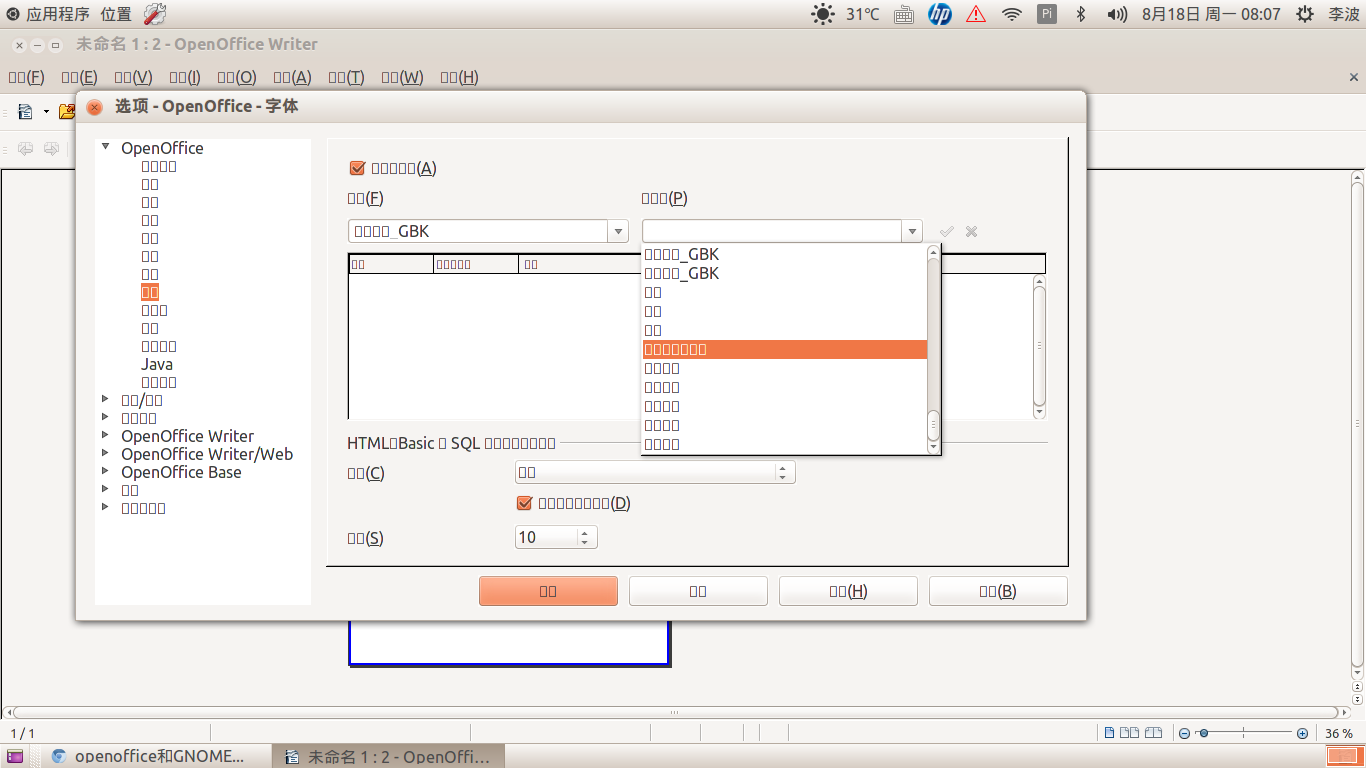Viewport: 1366px width, 768px height.
Task: Select single-page view layout icon in status bar
Action: click(x=1111, y=733)
